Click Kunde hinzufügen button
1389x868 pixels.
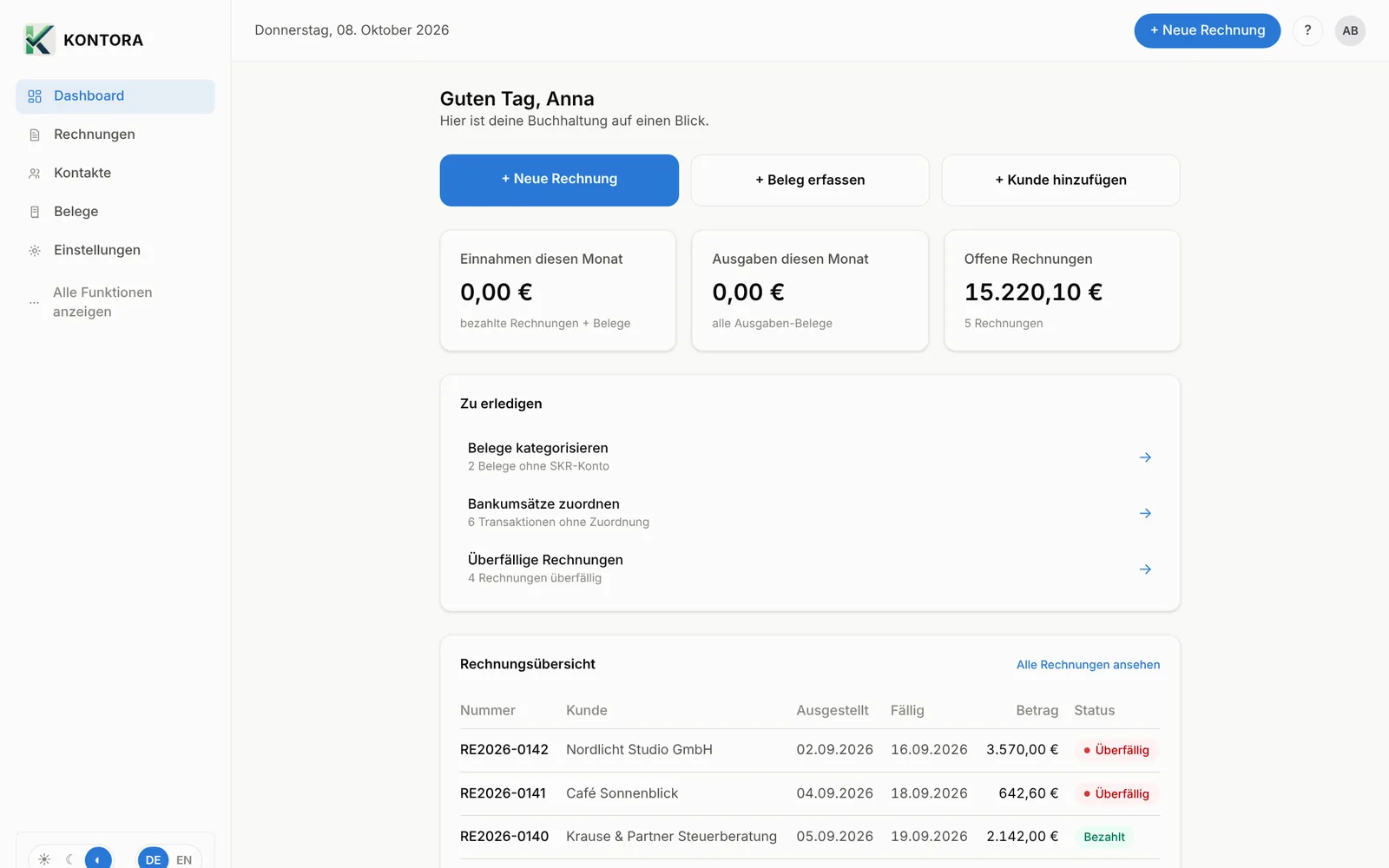coord(1061,180)
